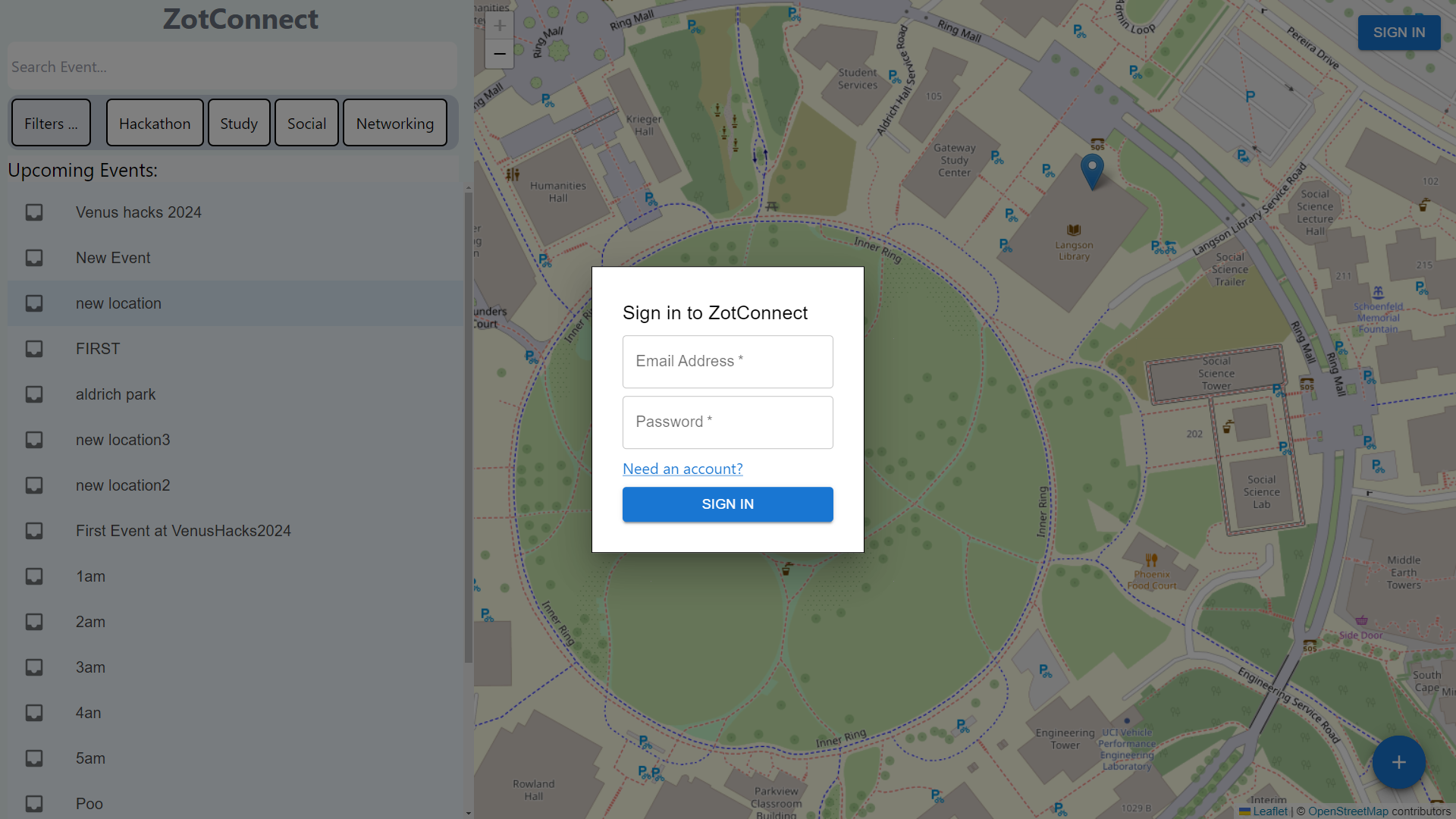The image size is (1456, 819).
Task: Click the inbox icon beside Venus hacks 2024
Action: [34, 212]
